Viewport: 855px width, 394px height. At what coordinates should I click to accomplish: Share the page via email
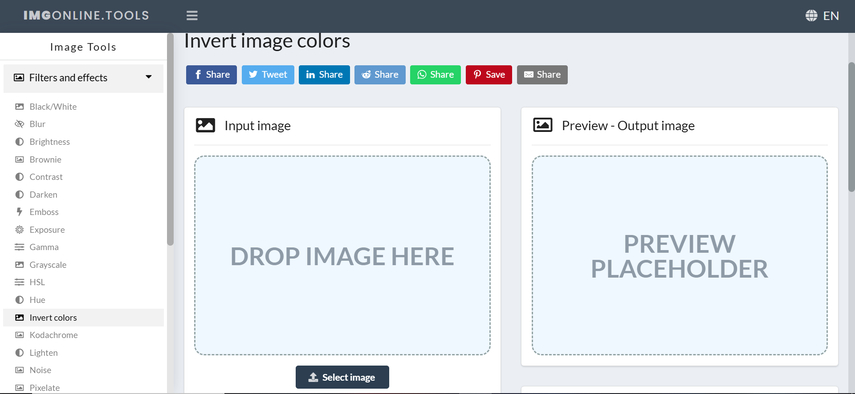tap(543, 75)
